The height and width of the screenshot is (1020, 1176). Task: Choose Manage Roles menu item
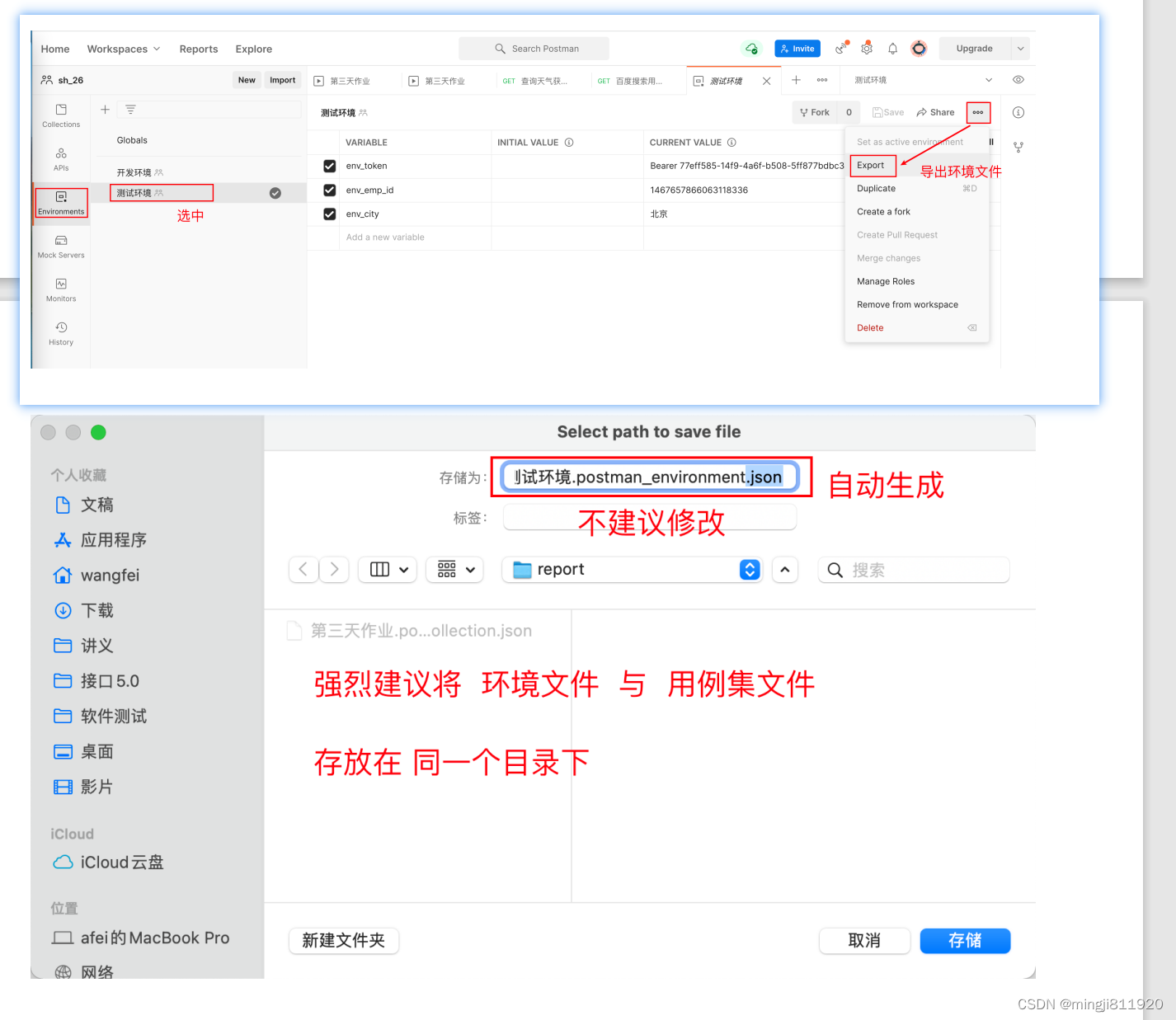pyautogui.click(x=916, y=281)
